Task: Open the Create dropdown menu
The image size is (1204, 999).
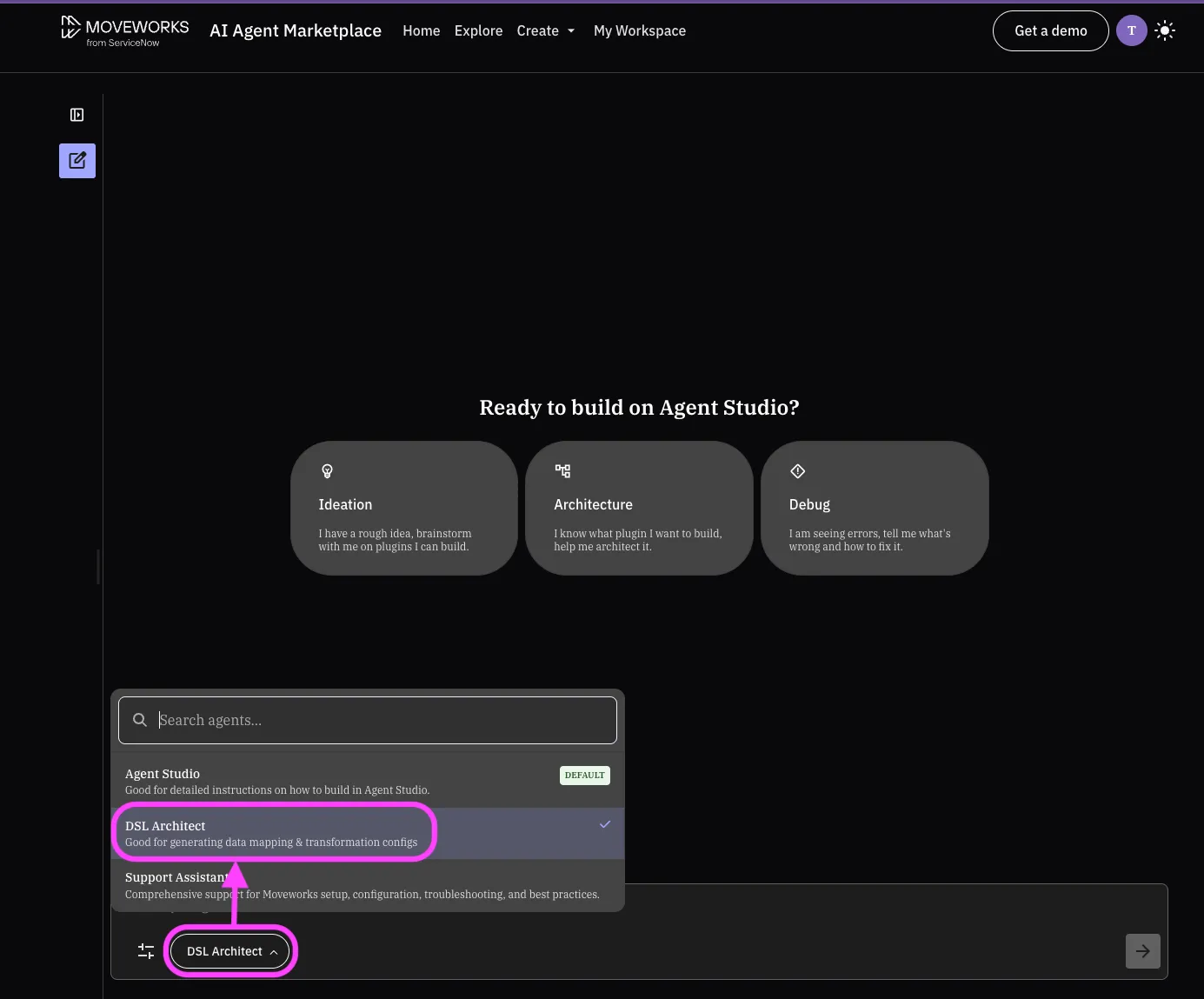Action: [546, 30]
